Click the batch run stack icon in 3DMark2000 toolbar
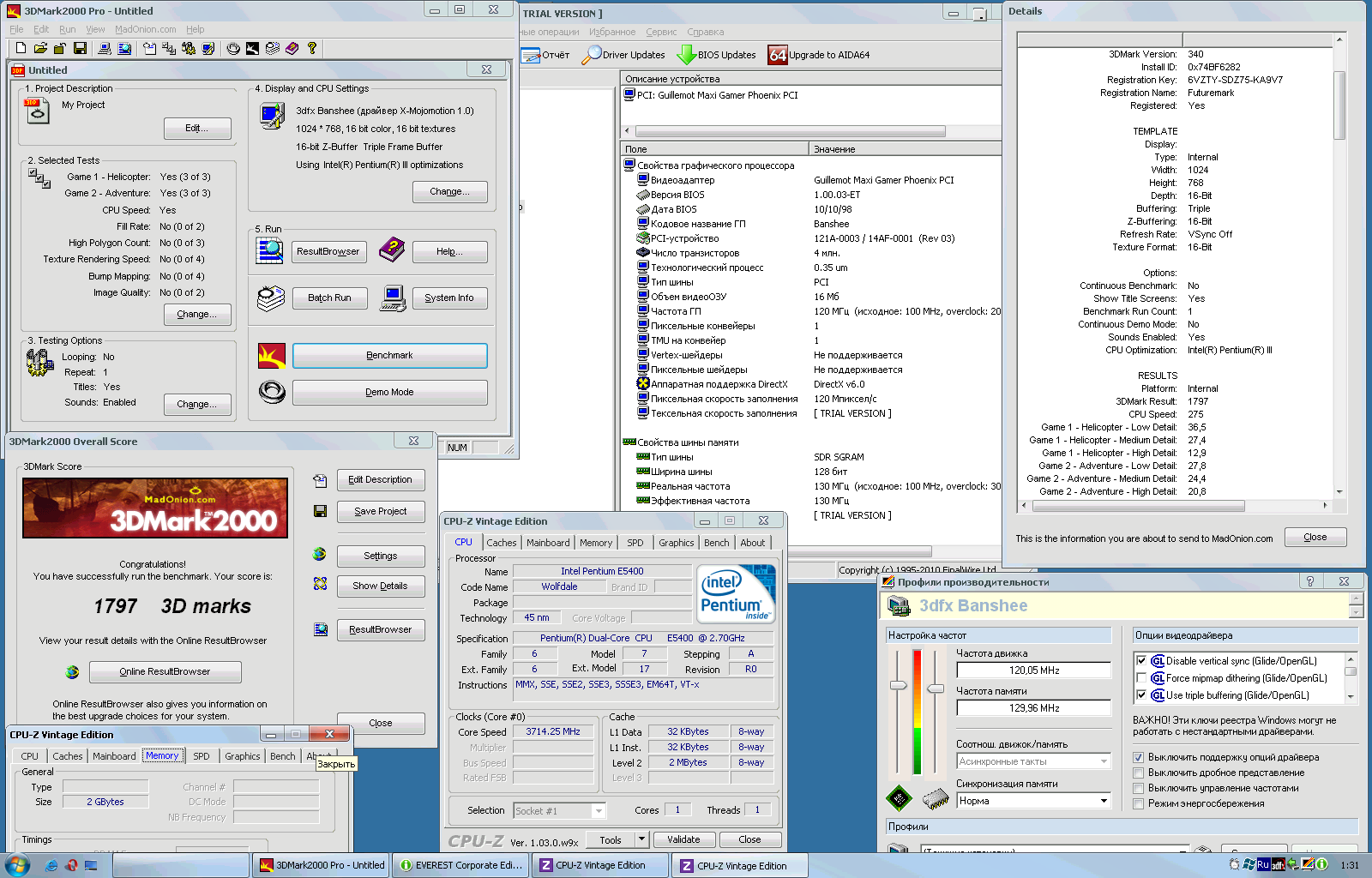This screenshot has width=1372, height=878. [272, 49]
